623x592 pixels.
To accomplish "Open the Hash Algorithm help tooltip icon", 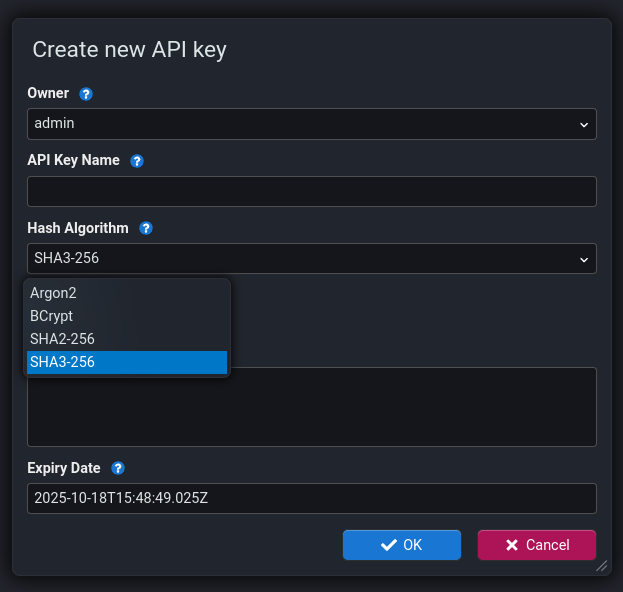I will tap(146, 228).
